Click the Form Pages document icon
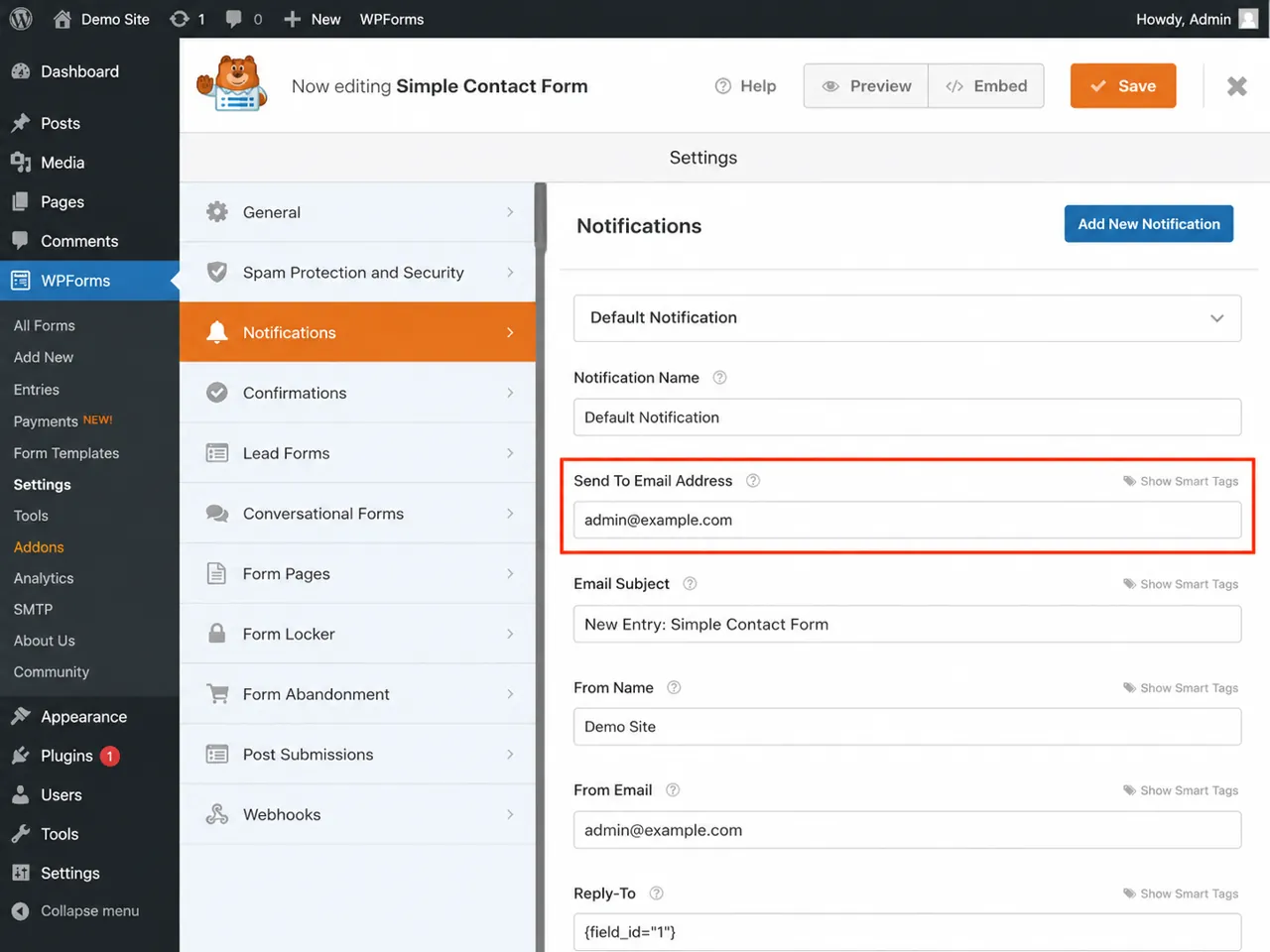1270x952 pixels. point(216,573)
